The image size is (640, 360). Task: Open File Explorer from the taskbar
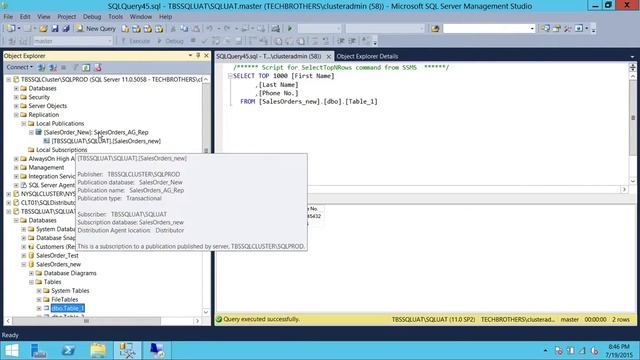pos(98,351)
